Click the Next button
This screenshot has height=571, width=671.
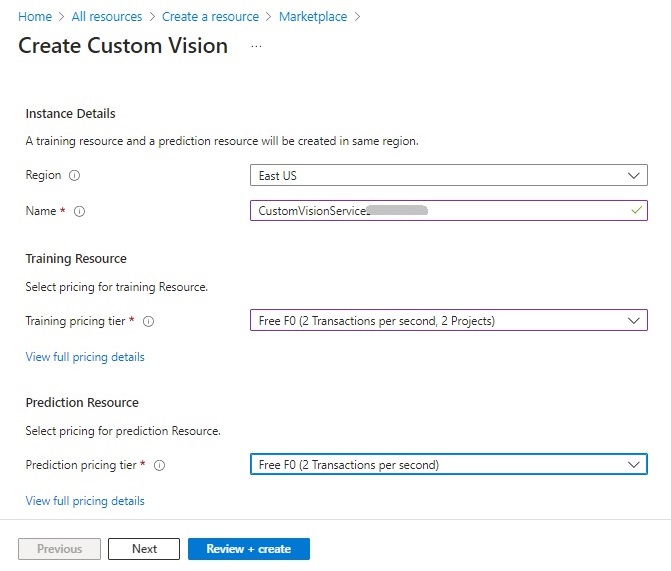point(144,549)
